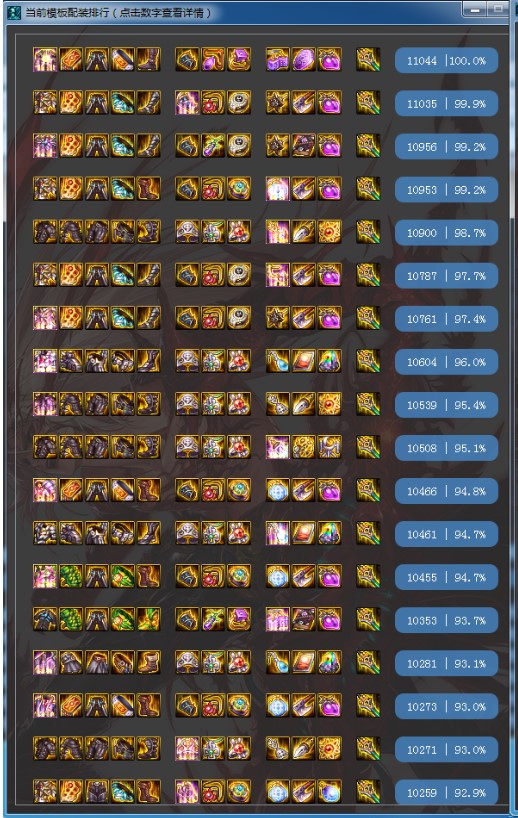Viewport: 518px width, 818px height.
Task: Open the 10353 | 93.7% result
Action: click(446, 620)
